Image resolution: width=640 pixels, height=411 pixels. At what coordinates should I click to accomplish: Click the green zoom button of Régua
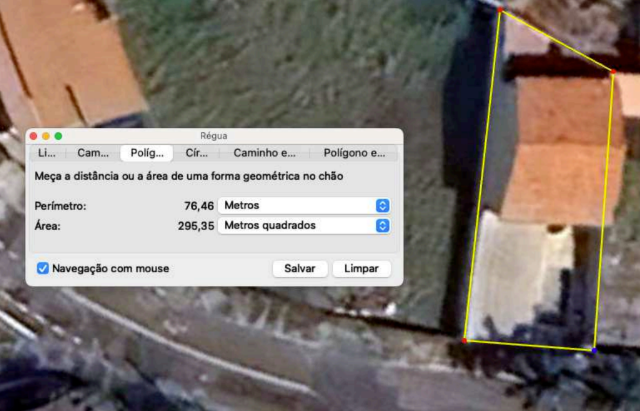point(59,135)
